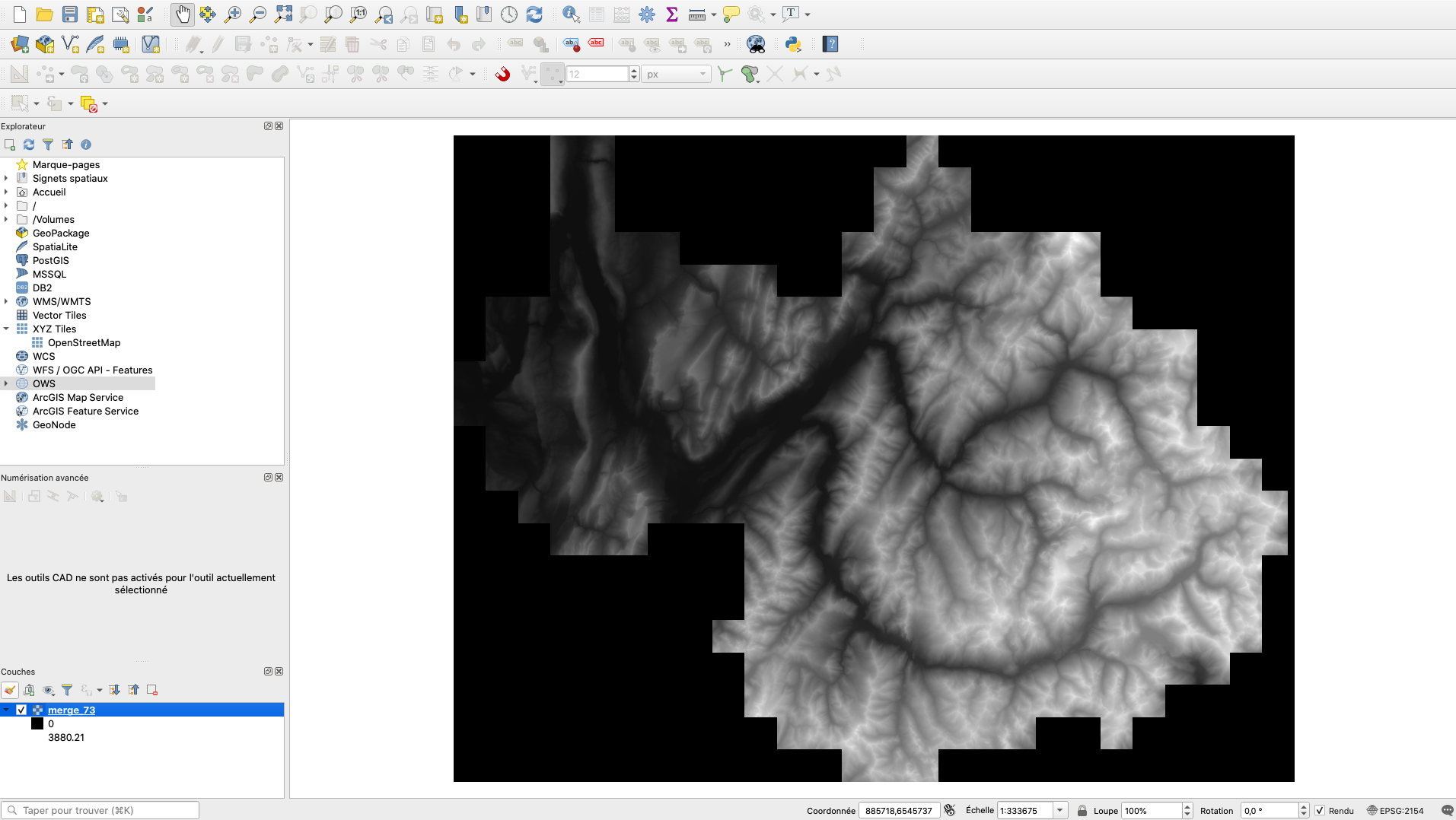Save the project with the floppy disk icon
Image resolution: width=1456 pixels, height=820 pixels.
[70, 14]
